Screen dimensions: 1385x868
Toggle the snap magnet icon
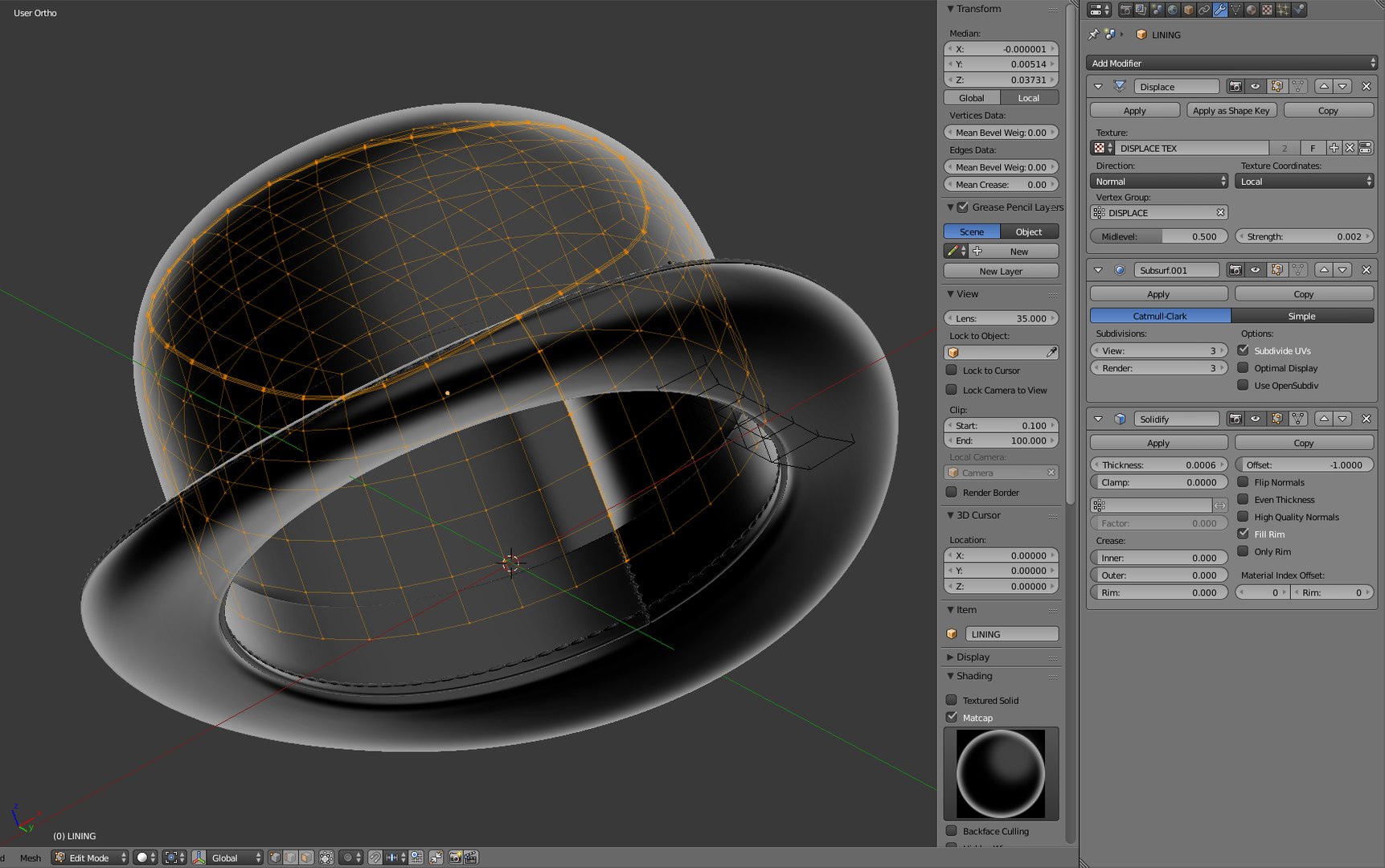click(375, 858)
